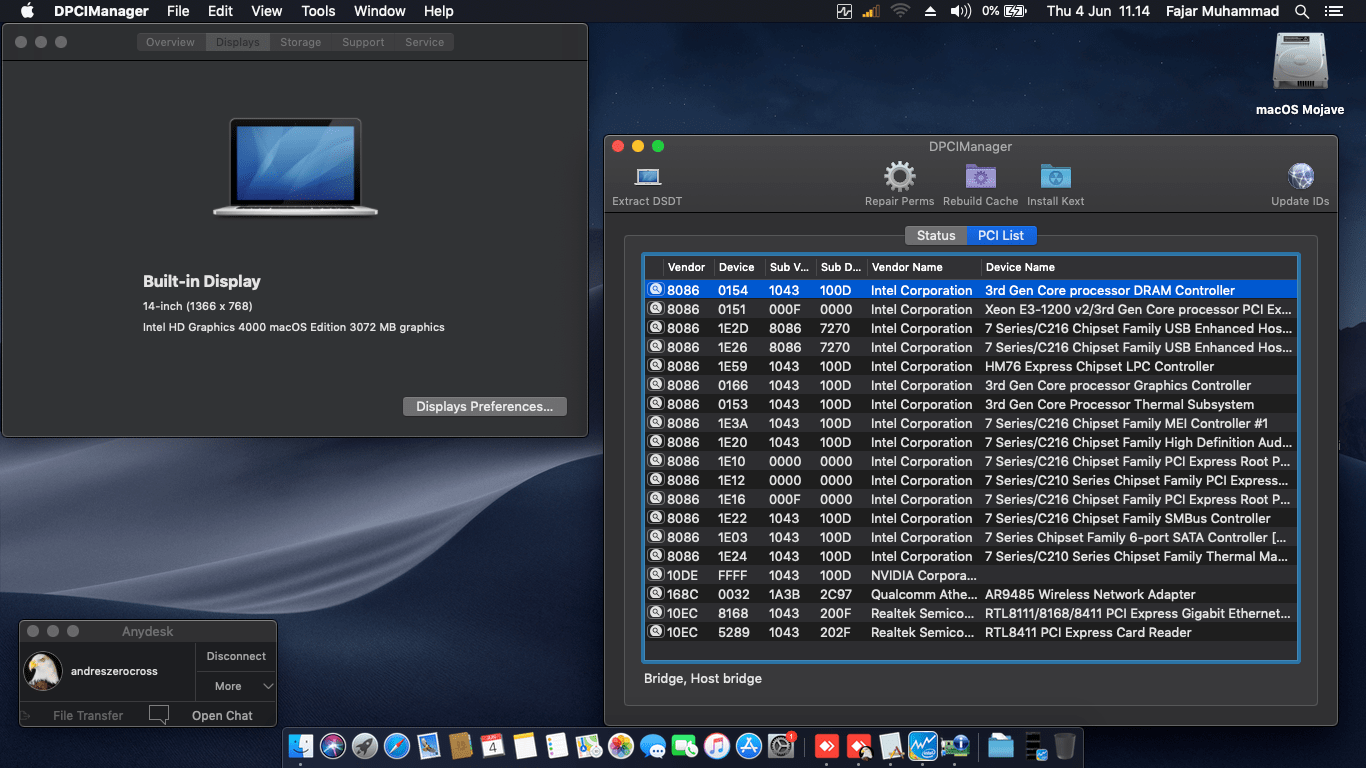The width and height of the screenshot is (1366, 768).
Task: Choose the Install Kext toolbar icon
Action: pyautogui.click(x=1055, y=177)
